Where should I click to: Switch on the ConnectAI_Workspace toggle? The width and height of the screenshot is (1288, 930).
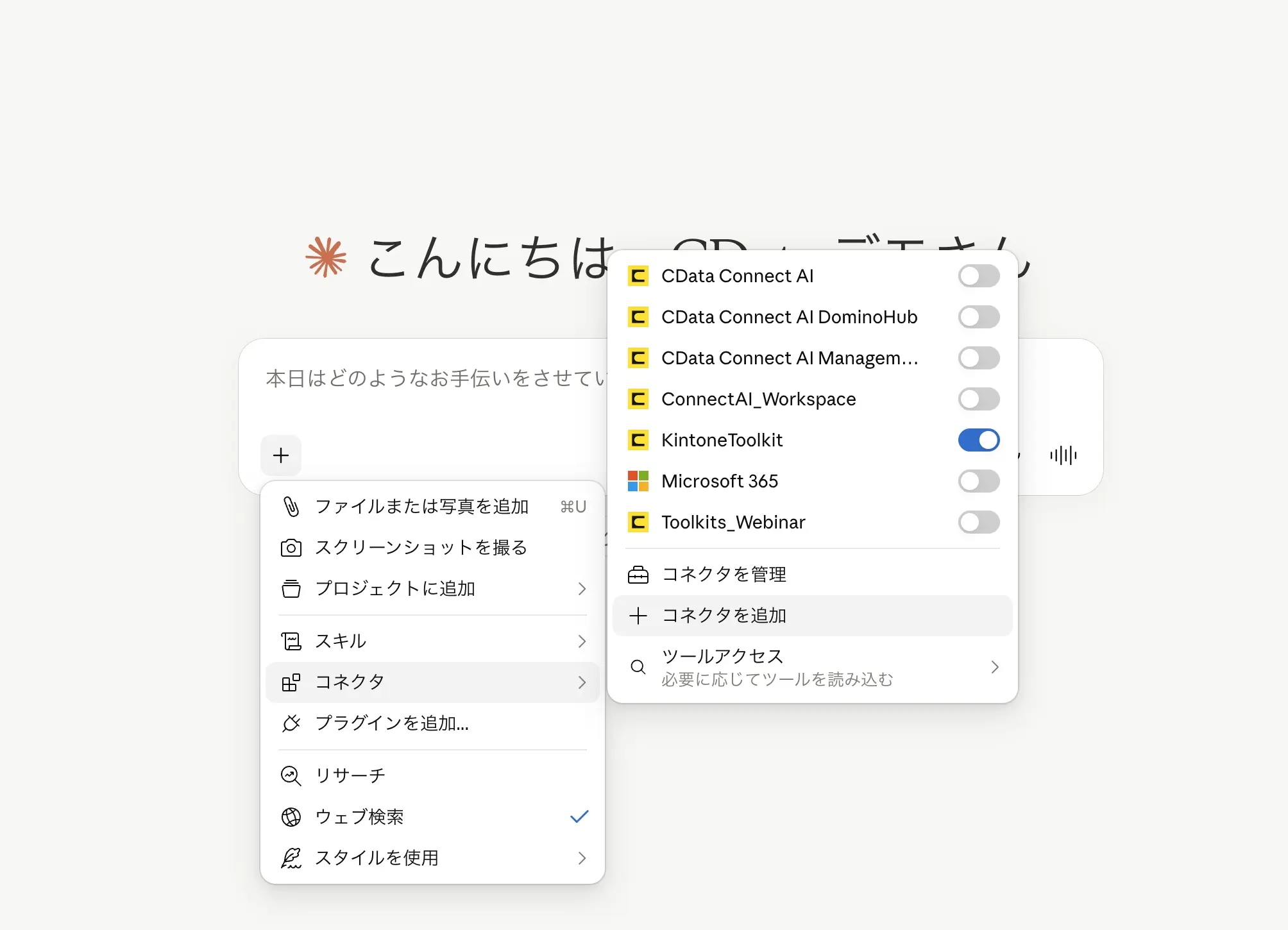click(x=979, y=399)
